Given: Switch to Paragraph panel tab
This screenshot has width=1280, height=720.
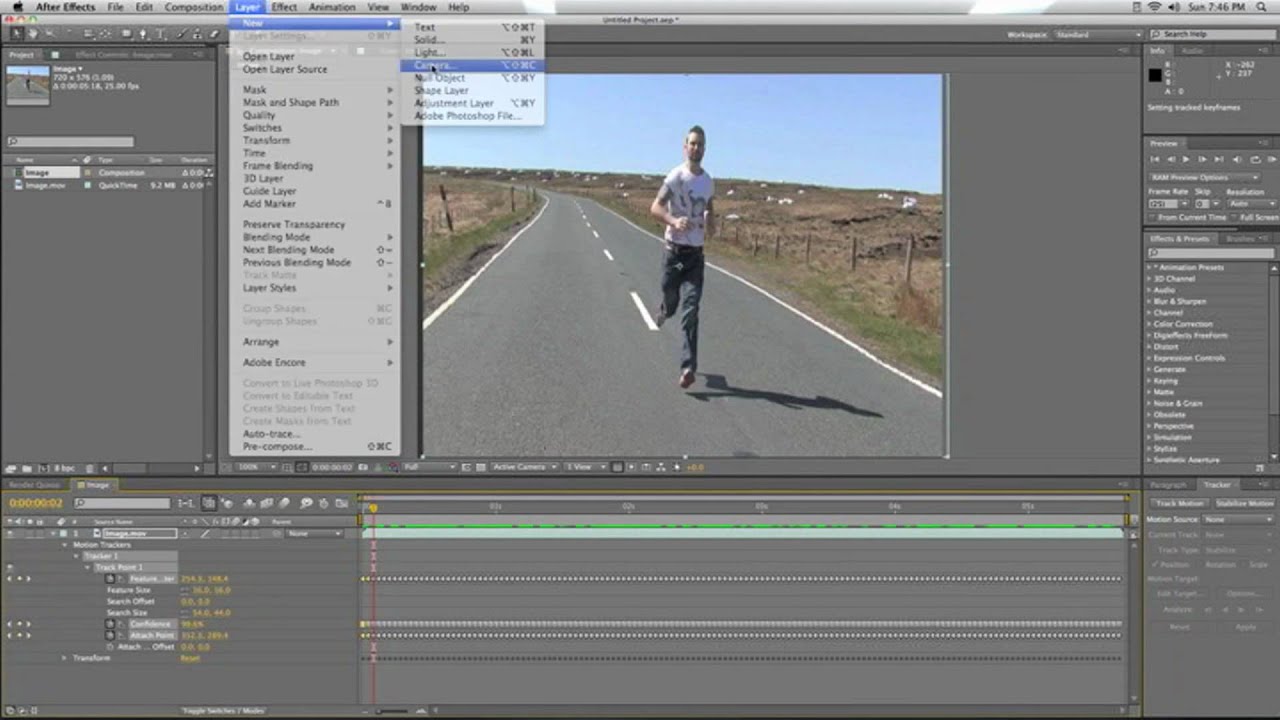Looking at the screenshot, I should tap(1168, 485).
